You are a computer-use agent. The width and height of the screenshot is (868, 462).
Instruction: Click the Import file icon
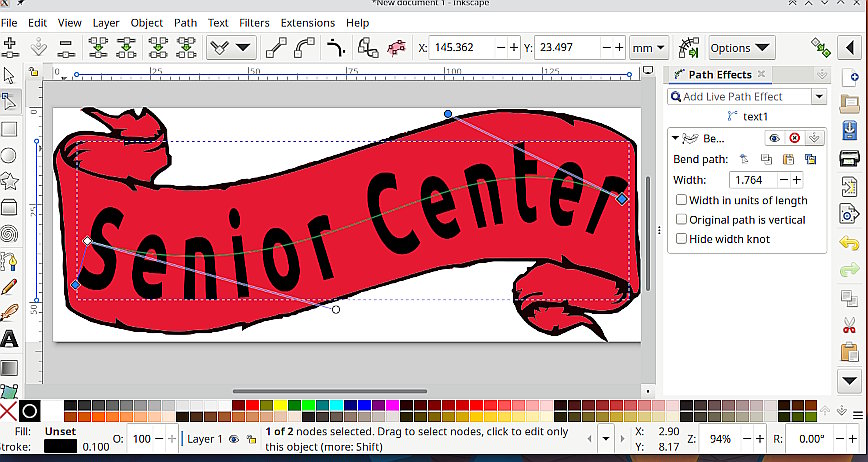click(849, 186)
